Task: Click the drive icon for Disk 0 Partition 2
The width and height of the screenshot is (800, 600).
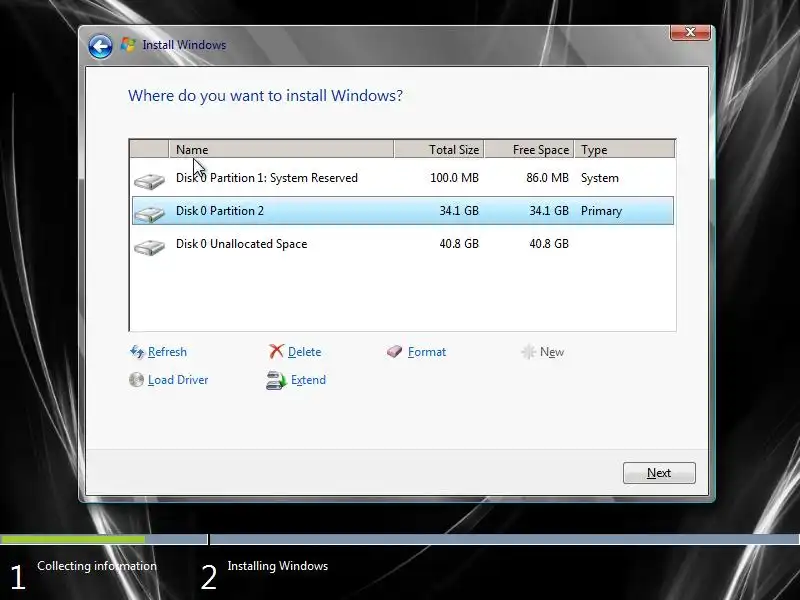Action: (149, 213)
